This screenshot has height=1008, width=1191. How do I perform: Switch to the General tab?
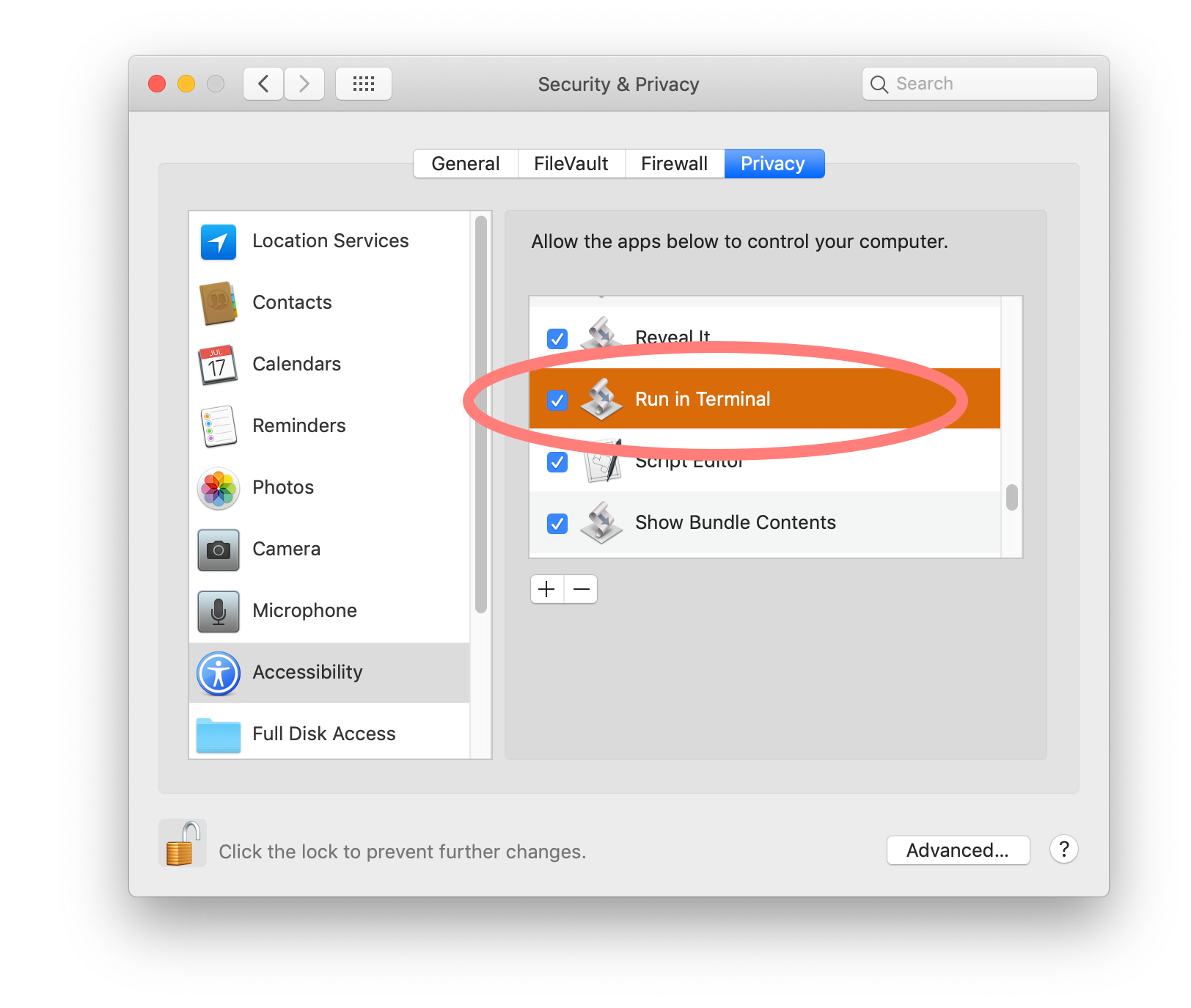[465, 164]
